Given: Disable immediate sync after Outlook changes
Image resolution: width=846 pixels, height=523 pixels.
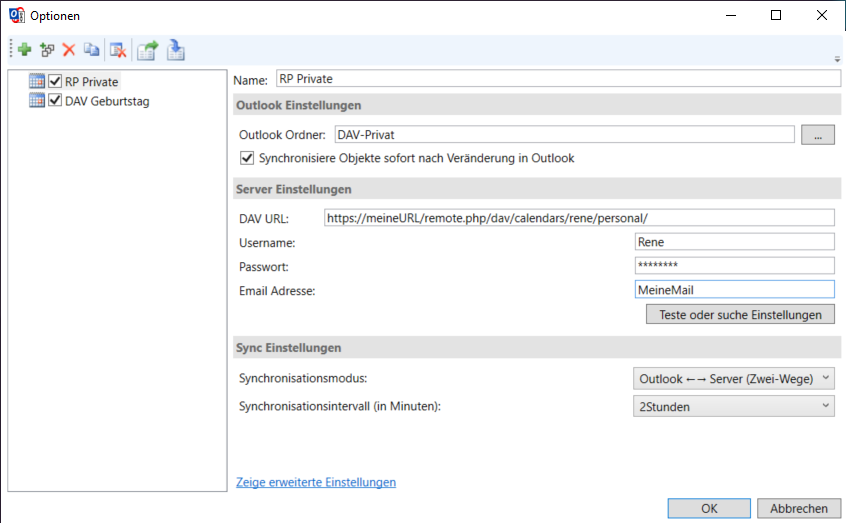Looking at the screenshot, I should (x=247, y=158).
